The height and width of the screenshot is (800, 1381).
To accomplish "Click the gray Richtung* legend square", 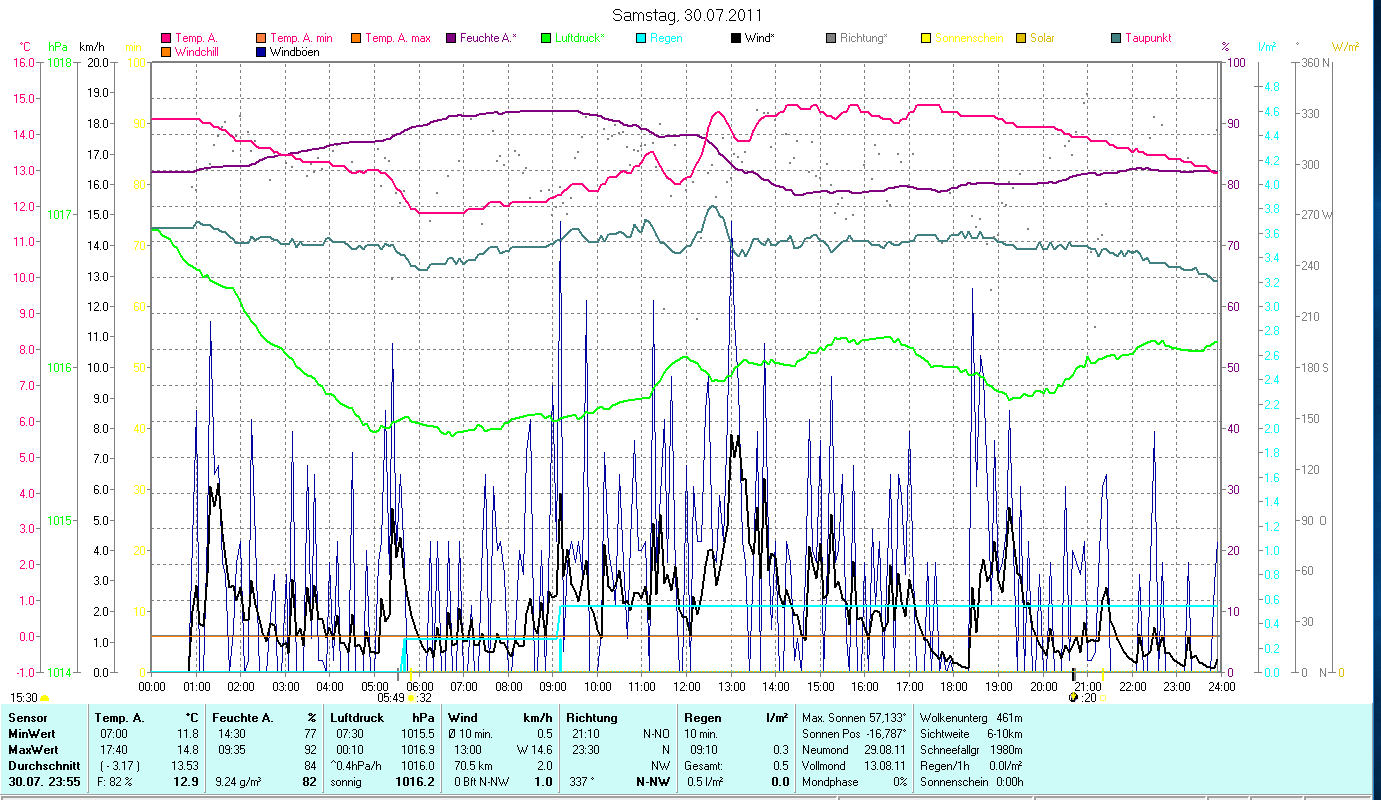I will 831,39.
